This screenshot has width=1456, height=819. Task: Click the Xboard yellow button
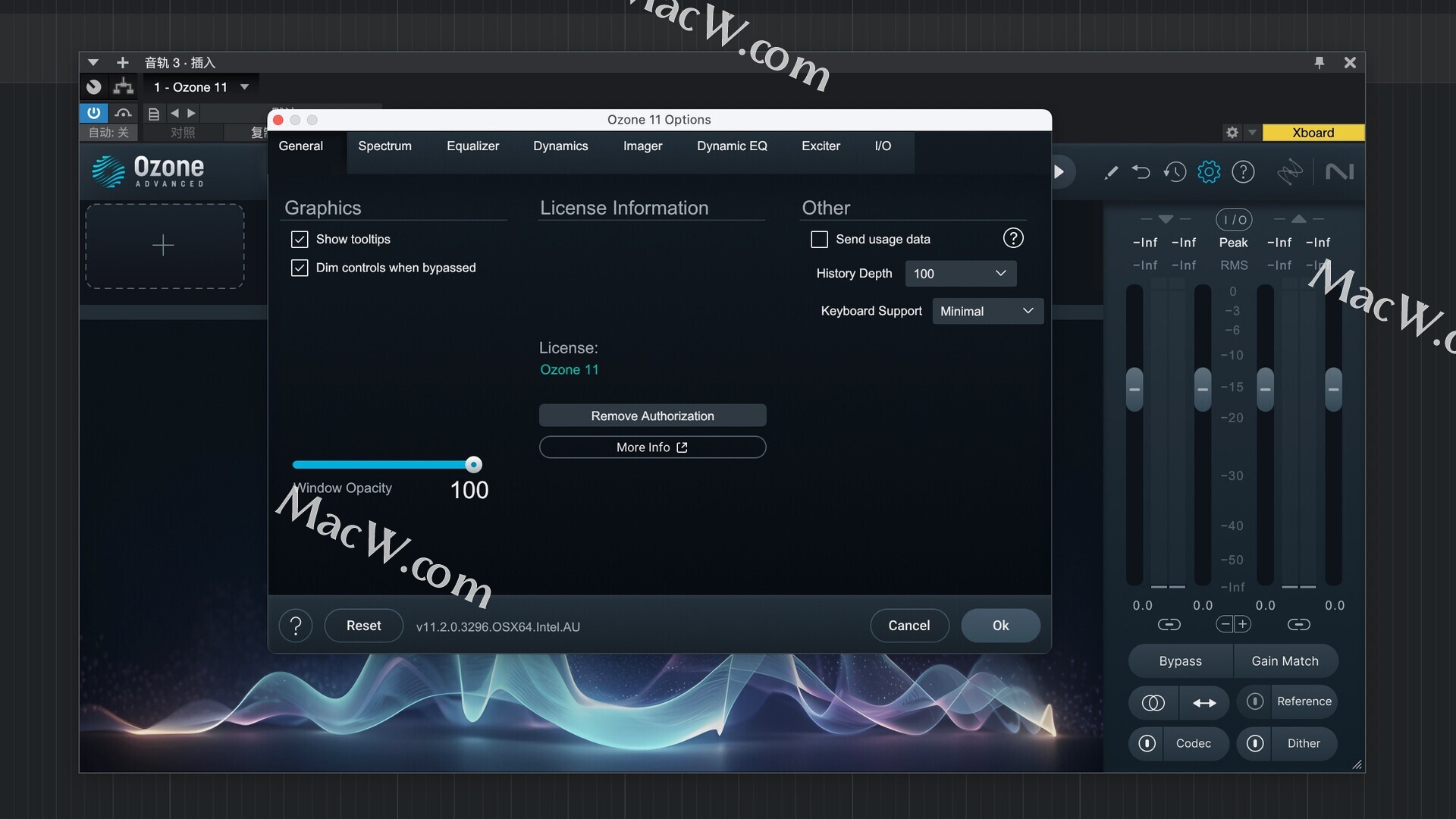click(x=1313, y=133)
